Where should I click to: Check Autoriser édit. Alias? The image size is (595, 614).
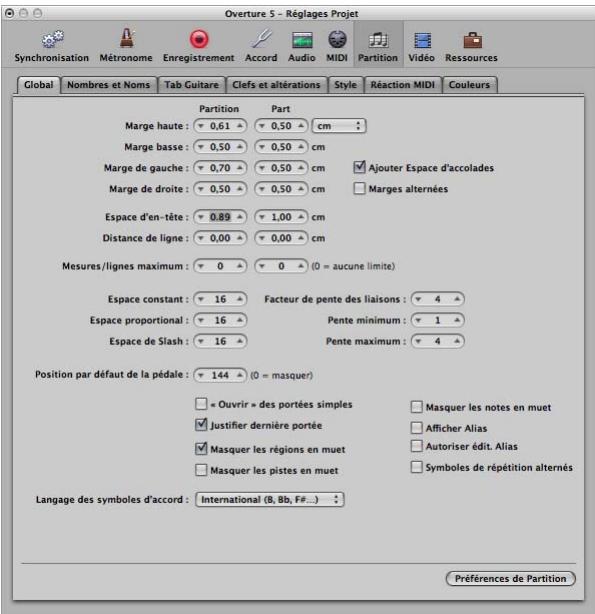416,446
